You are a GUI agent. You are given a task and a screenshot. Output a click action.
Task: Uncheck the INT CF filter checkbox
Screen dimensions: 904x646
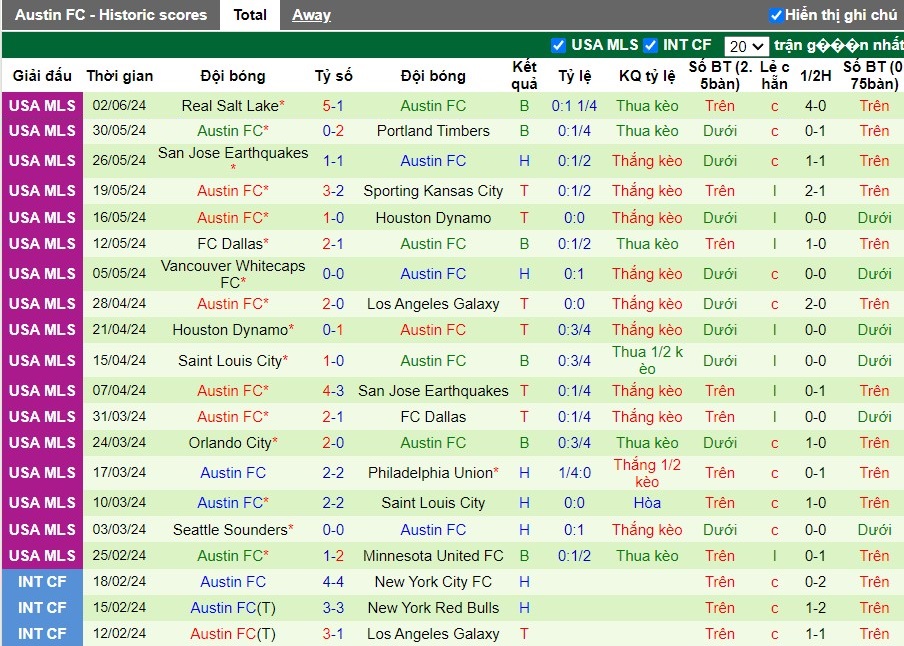(x=650, y=45)
